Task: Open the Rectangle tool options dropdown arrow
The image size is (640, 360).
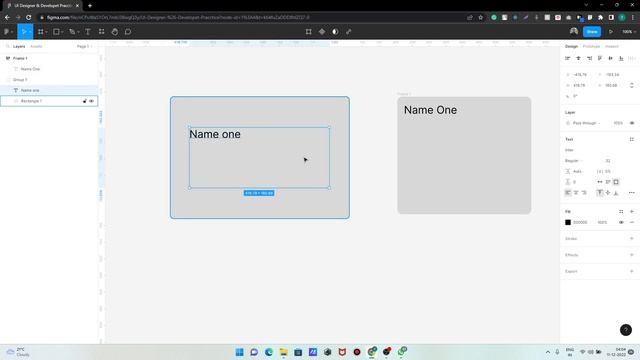Action: coord(62,32)
